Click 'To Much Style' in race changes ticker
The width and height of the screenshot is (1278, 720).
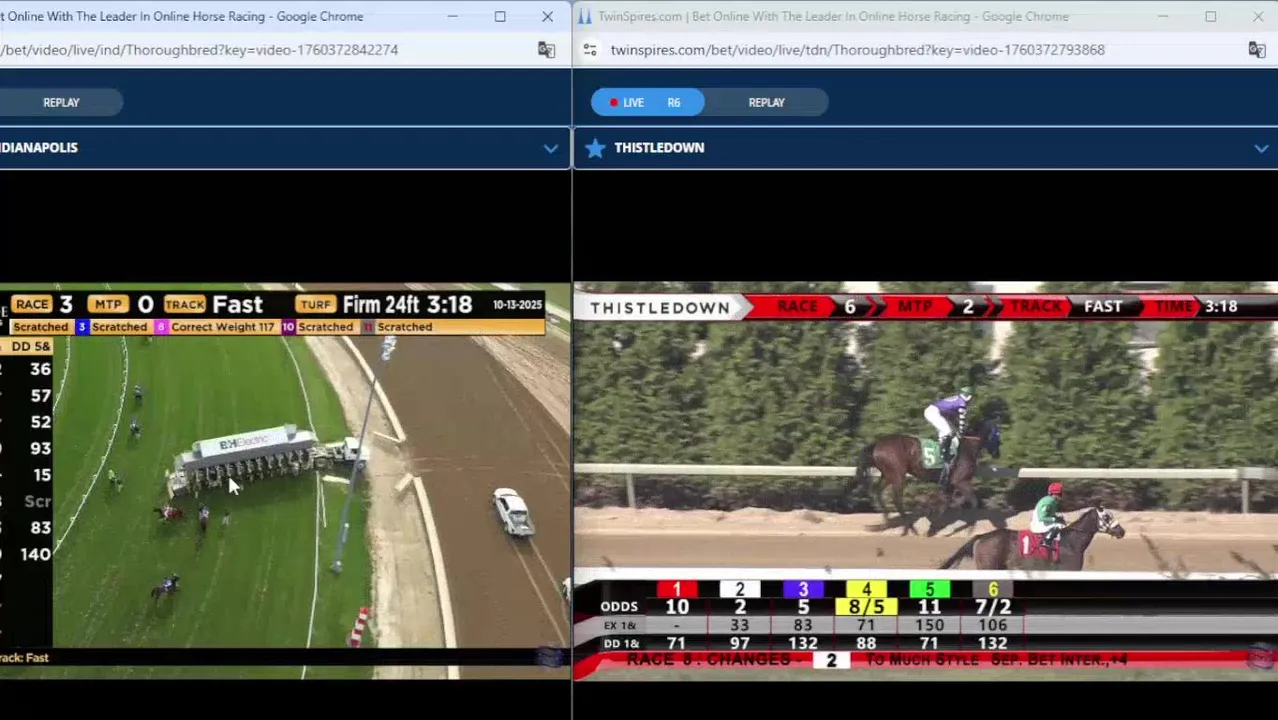pyautogui.click(x=924, y=661)
